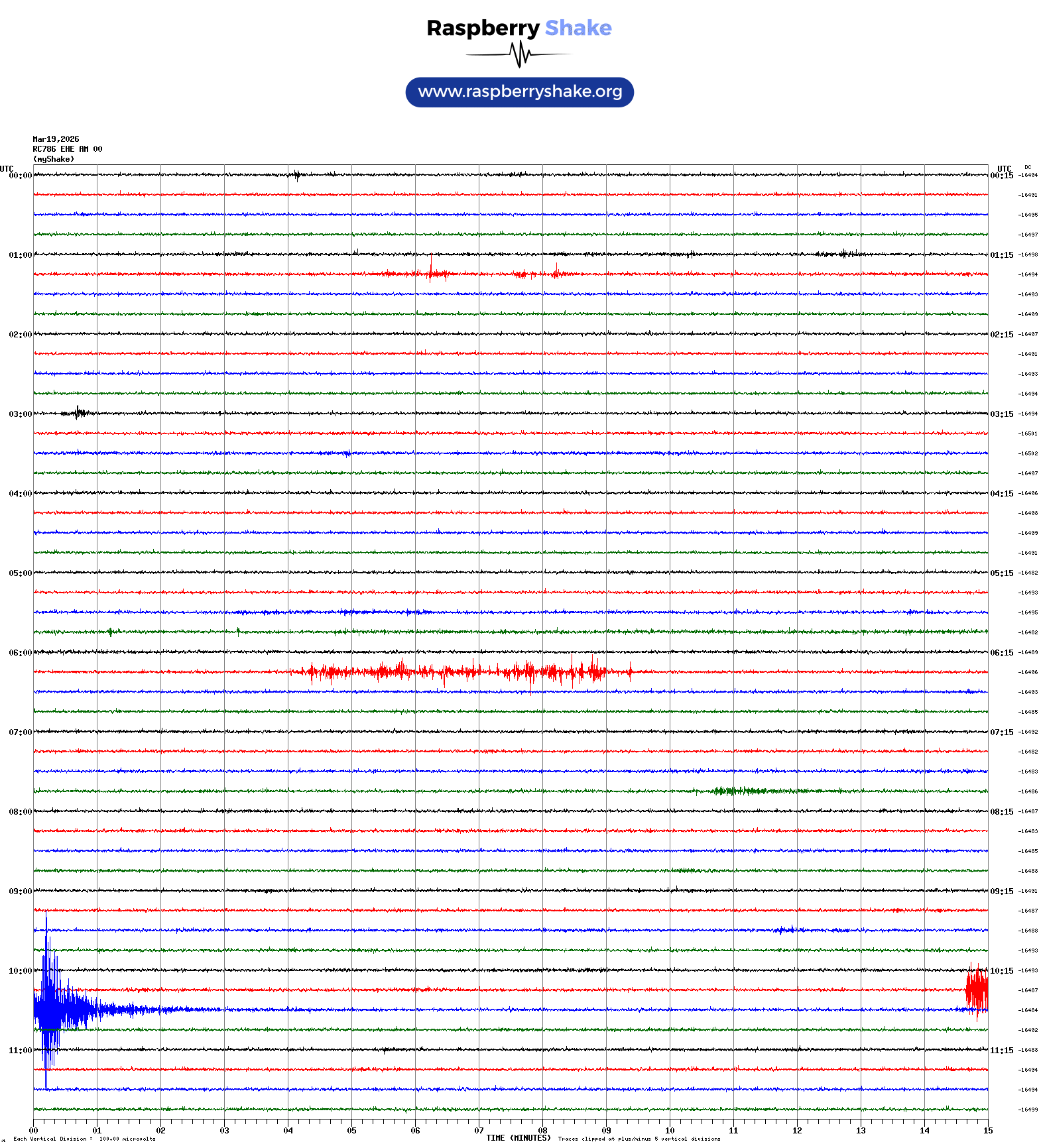Click the 06:00 hour label on left axis
The width and height of the screenshot is (1041, 1148).
pyautogui.click(x=20, y=653)
